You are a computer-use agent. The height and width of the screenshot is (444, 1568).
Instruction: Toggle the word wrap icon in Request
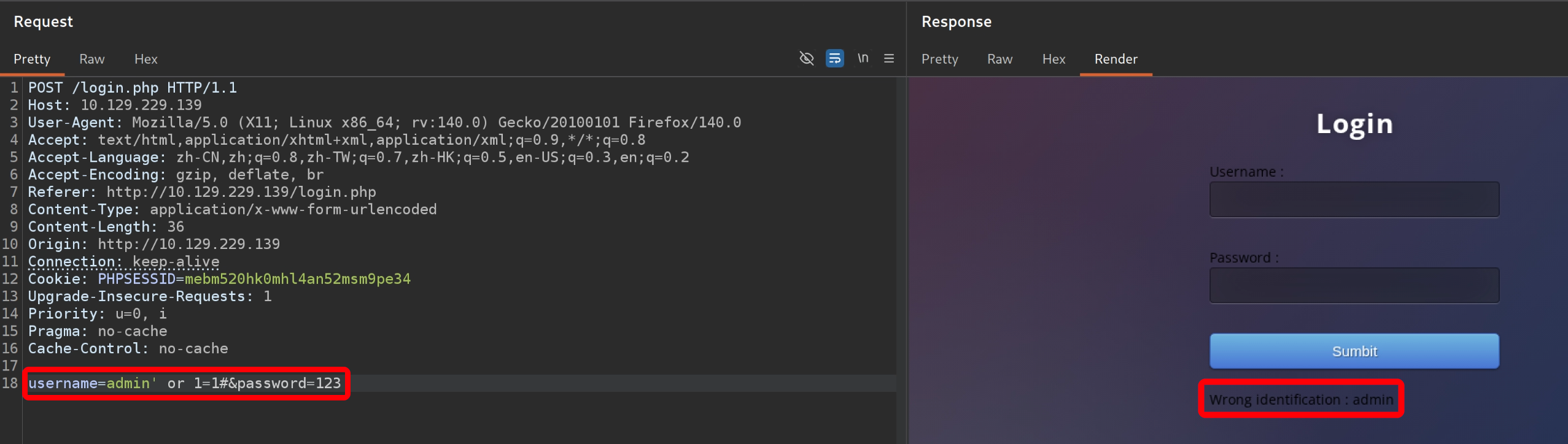(x=834, y=58)
